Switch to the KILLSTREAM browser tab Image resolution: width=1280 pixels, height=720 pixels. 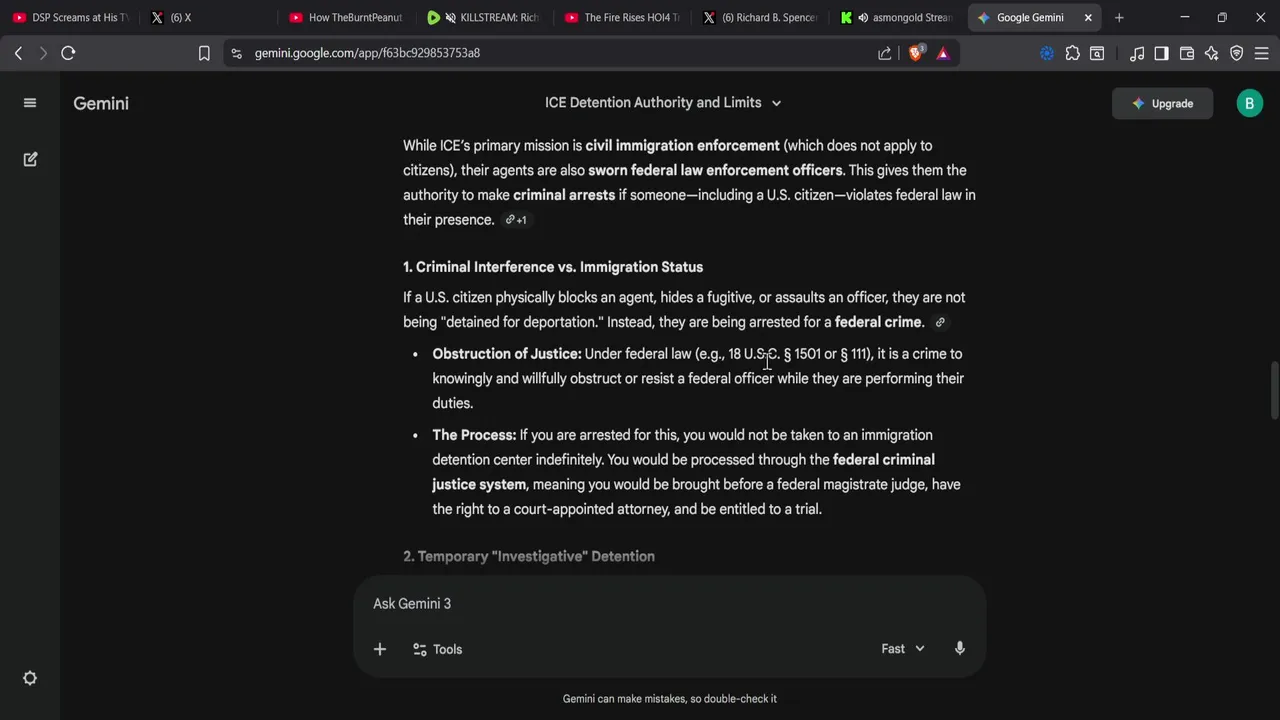coord(483,17)
